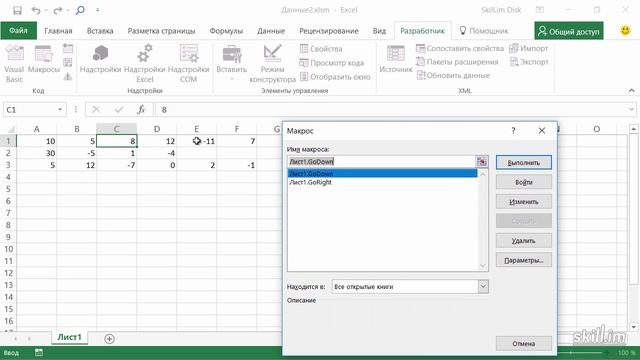This screenshot has width=640, height=360.
Task: Save the workbook
Action: point(17,10)
